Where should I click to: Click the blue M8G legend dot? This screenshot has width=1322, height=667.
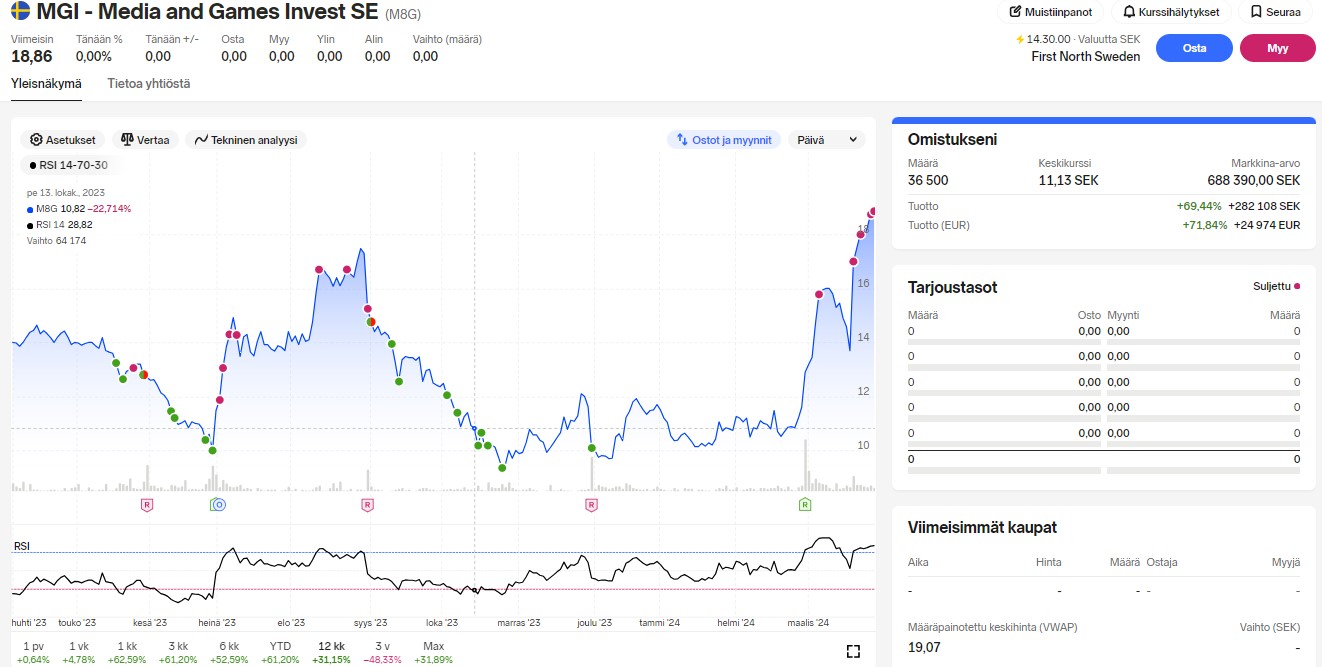coord(30,209)
